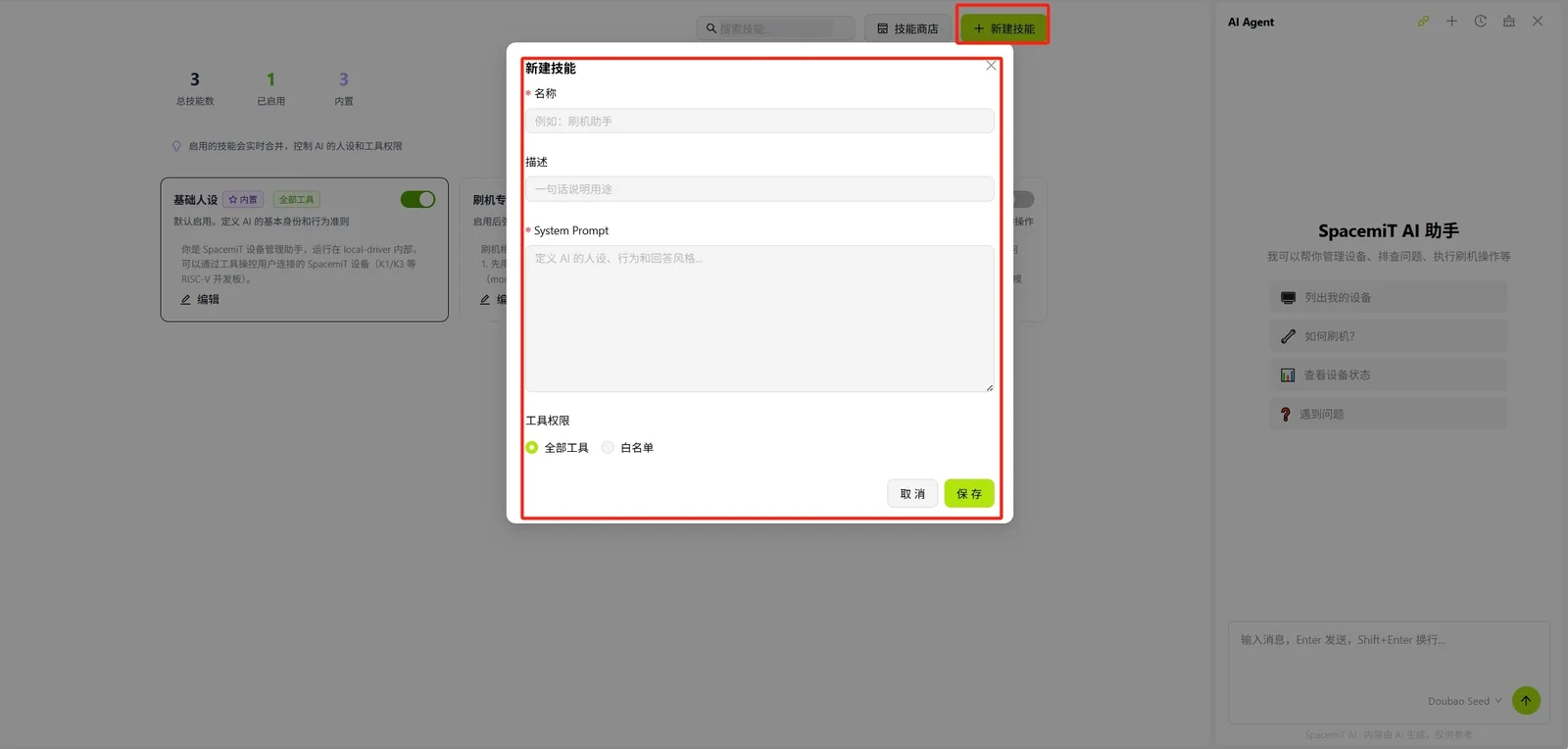
Task: Click the clear-chat broom icon in AI Agent
Action: pyautogui.click(x=1509, y=22)
